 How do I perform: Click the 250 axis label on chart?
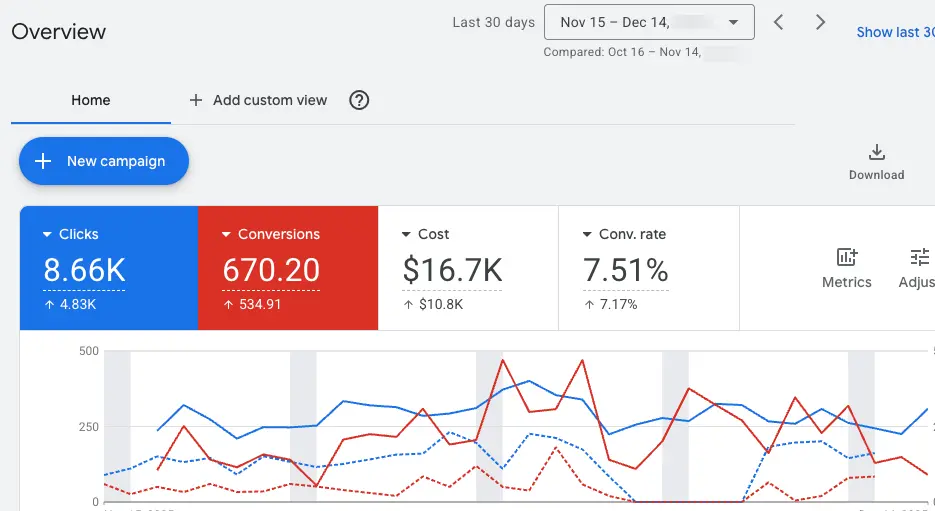point(89,427)
